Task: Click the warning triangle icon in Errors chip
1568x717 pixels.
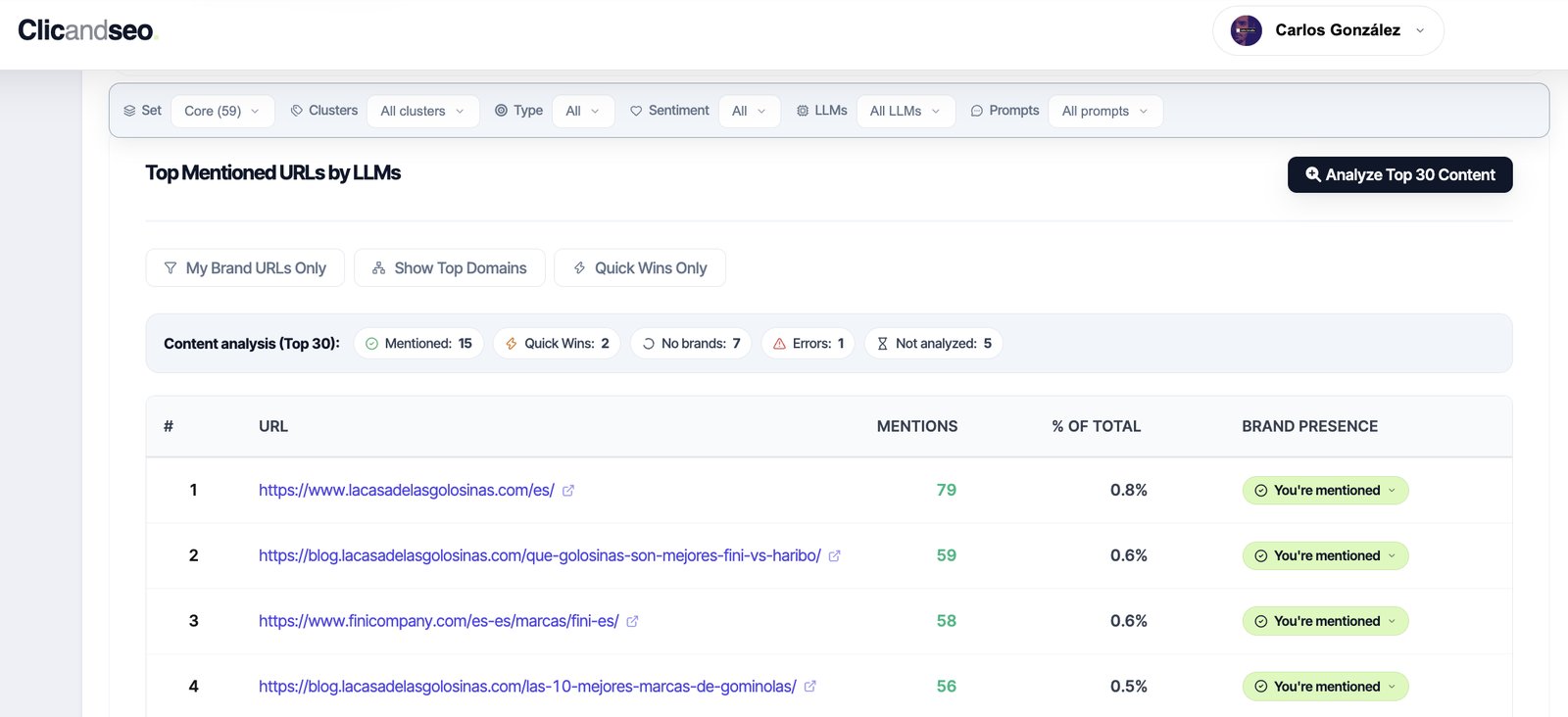Action: [780, 344]
